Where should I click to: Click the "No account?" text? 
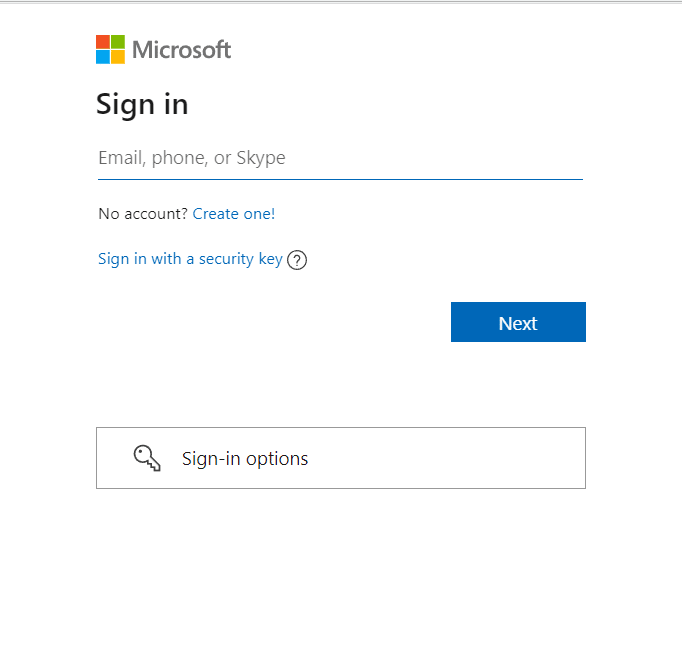pos(143,213)
